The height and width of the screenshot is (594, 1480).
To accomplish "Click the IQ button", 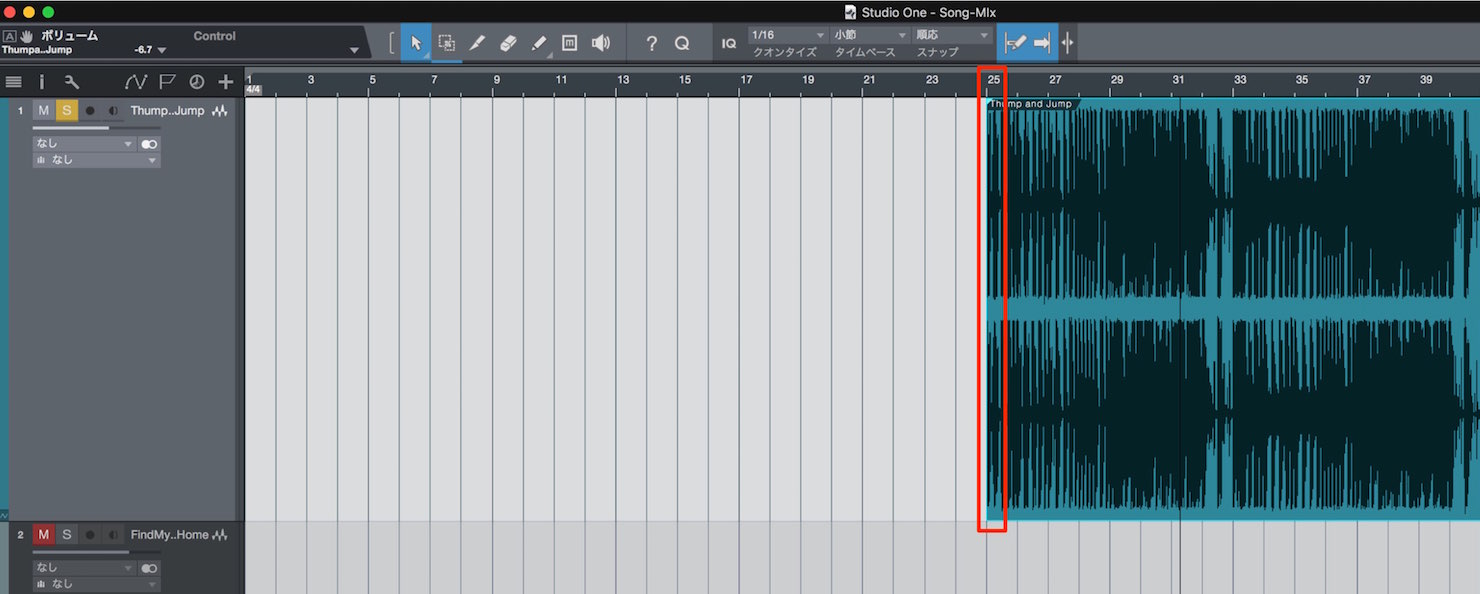I will (x=729, y=43).
